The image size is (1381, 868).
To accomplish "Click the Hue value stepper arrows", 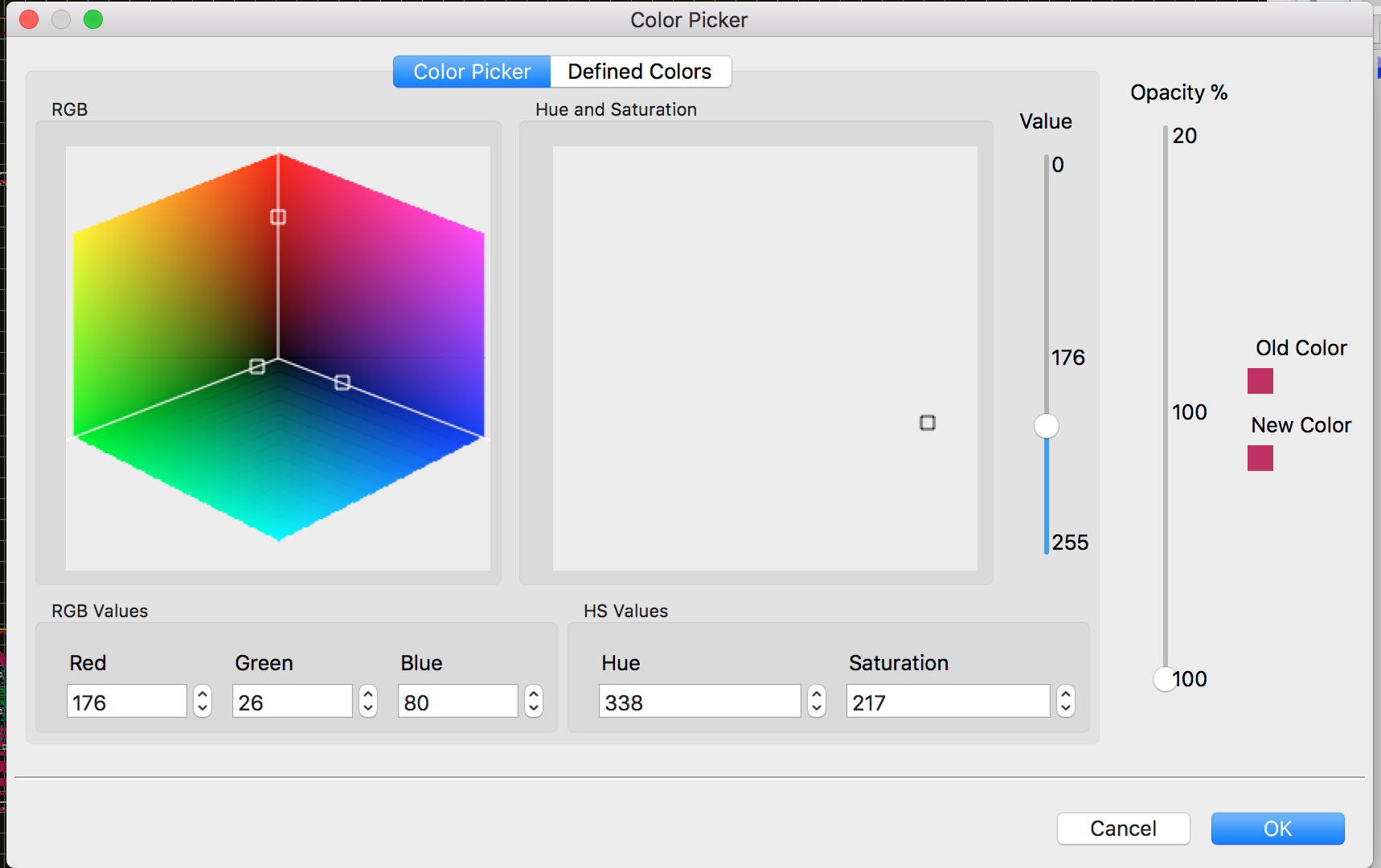I will point(817,702).
